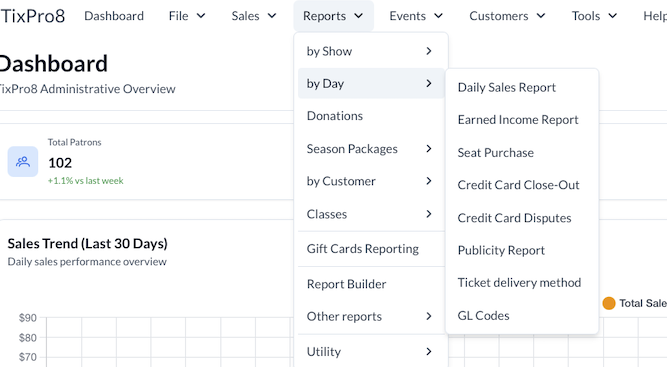Open the Sales menu

[x=254, y=16]
